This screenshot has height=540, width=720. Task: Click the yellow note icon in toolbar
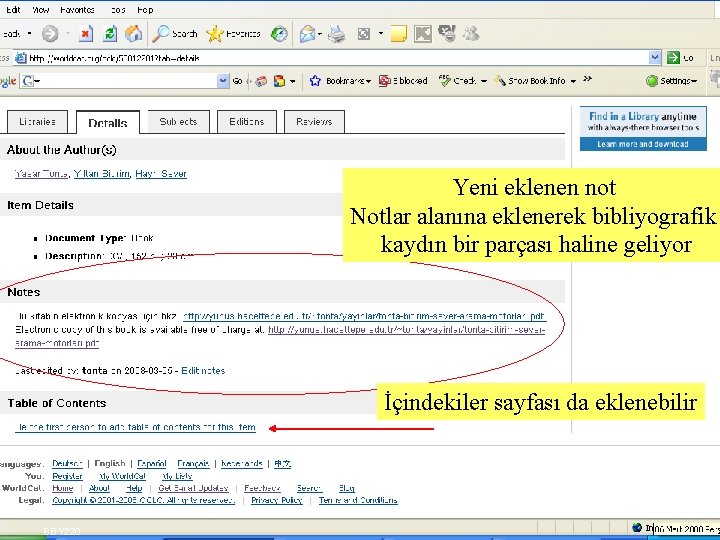coord(398,34)
